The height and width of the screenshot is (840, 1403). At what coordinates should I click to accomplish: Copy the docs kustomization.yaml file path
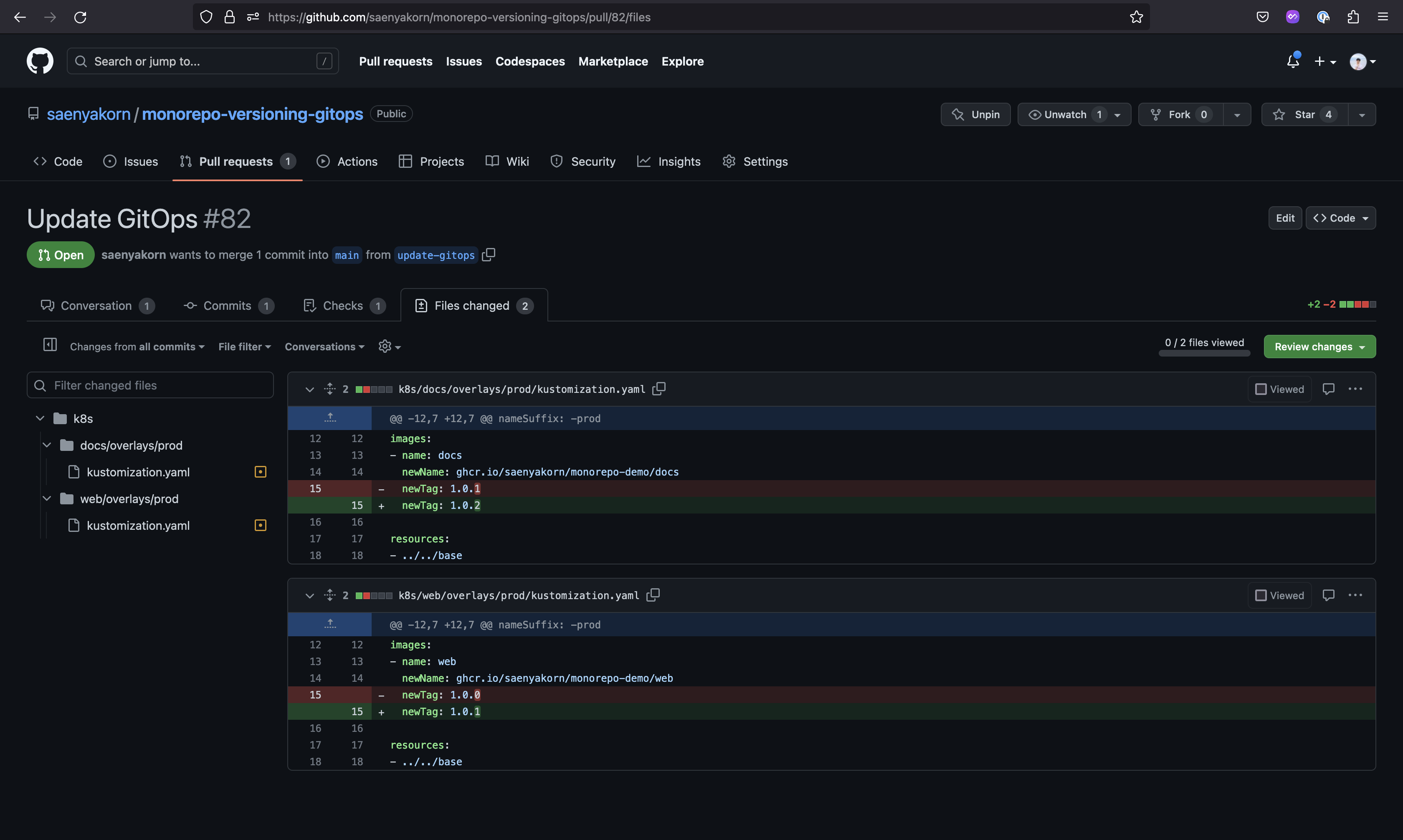coord(659,389)
